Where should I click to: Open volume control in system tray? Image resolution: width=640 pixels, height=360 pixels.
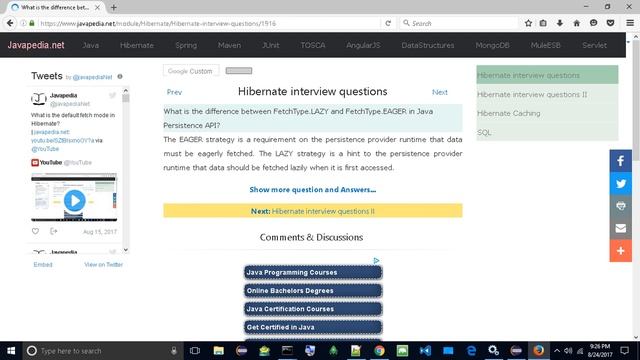tap(568, 351)
